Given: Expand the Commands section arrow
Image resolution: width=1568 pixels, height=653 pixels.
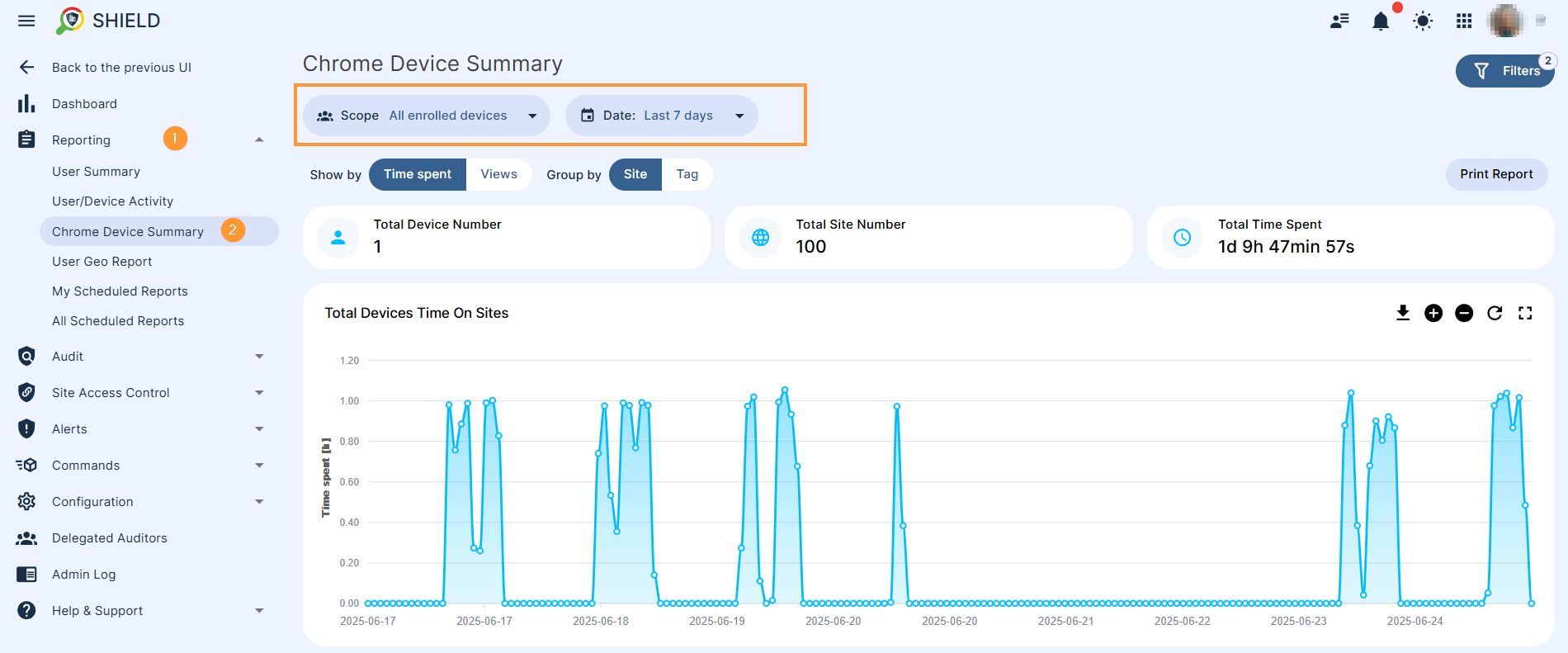Looking at the screenshot, I should point(259,465).
